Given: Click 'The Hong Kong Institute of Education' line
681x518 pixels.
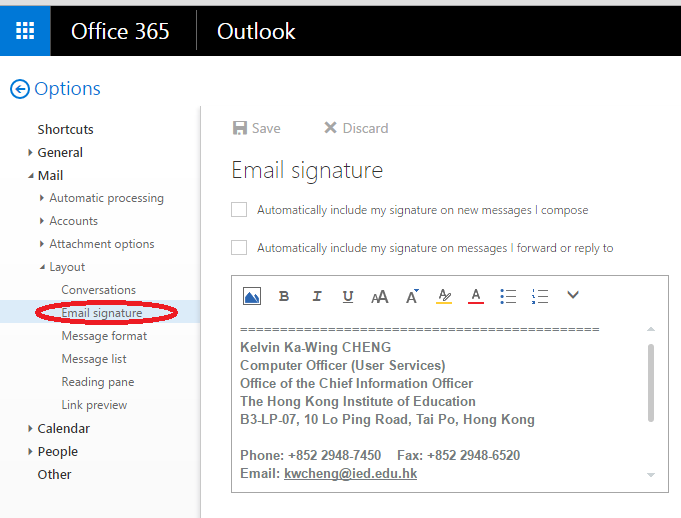Looking at the screenshot, I should tap(358, 401).
